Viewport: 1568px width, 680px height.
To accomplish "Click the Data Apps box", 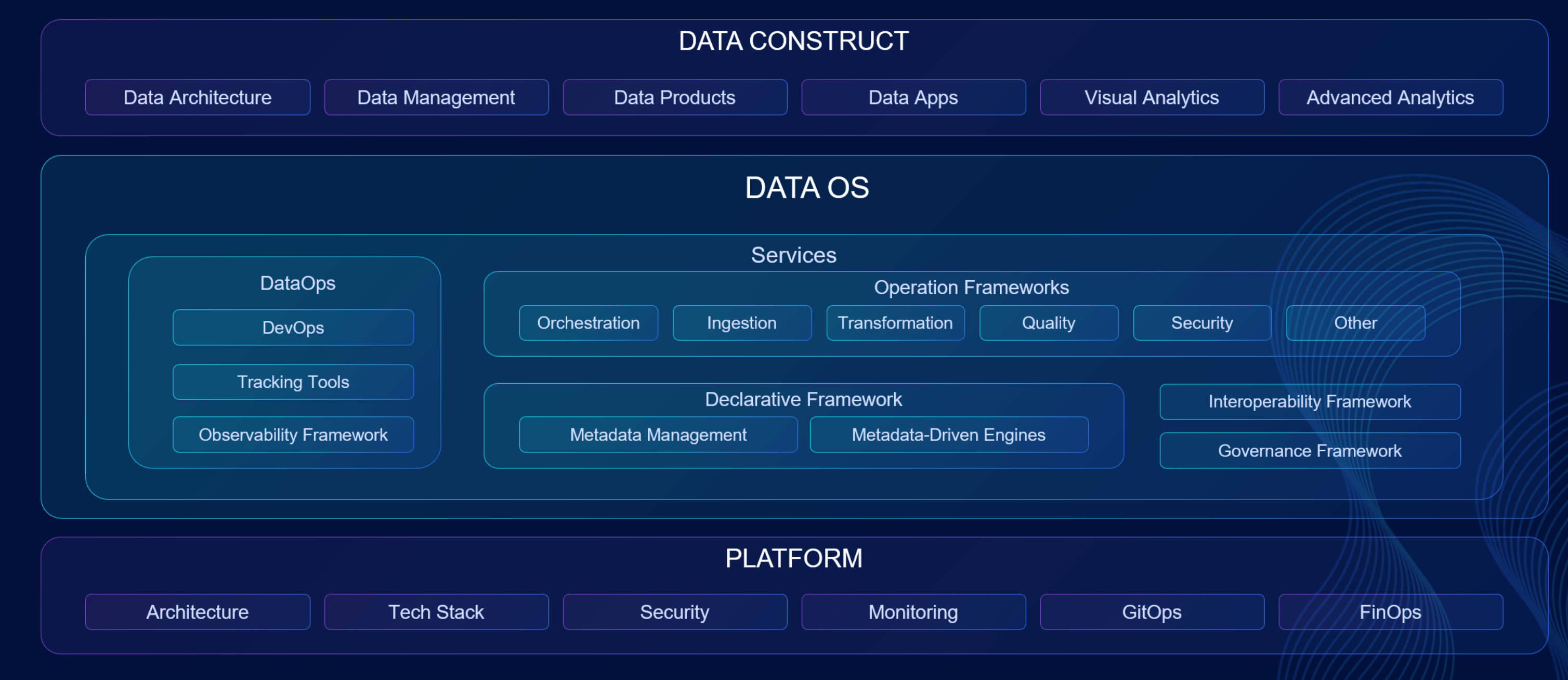I will point(913,97).
